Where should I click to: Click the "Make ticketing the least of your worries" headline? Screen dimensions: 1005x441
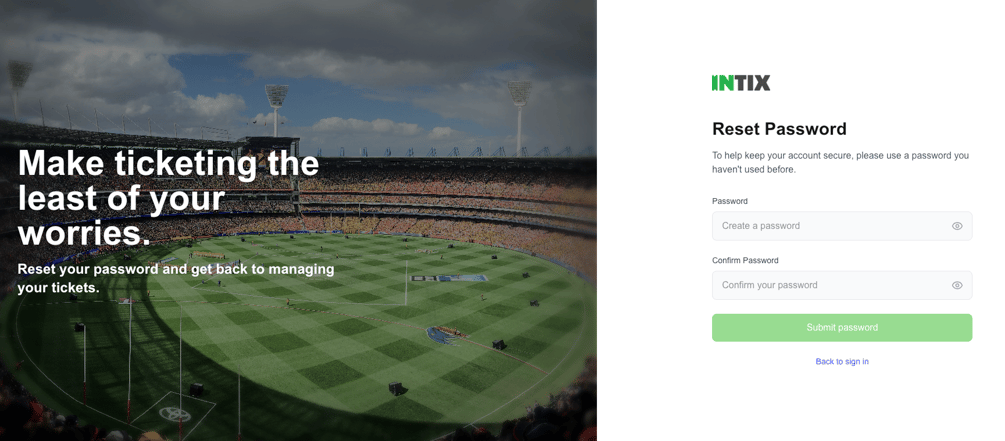pyautogui.click(x=168, y=197)
